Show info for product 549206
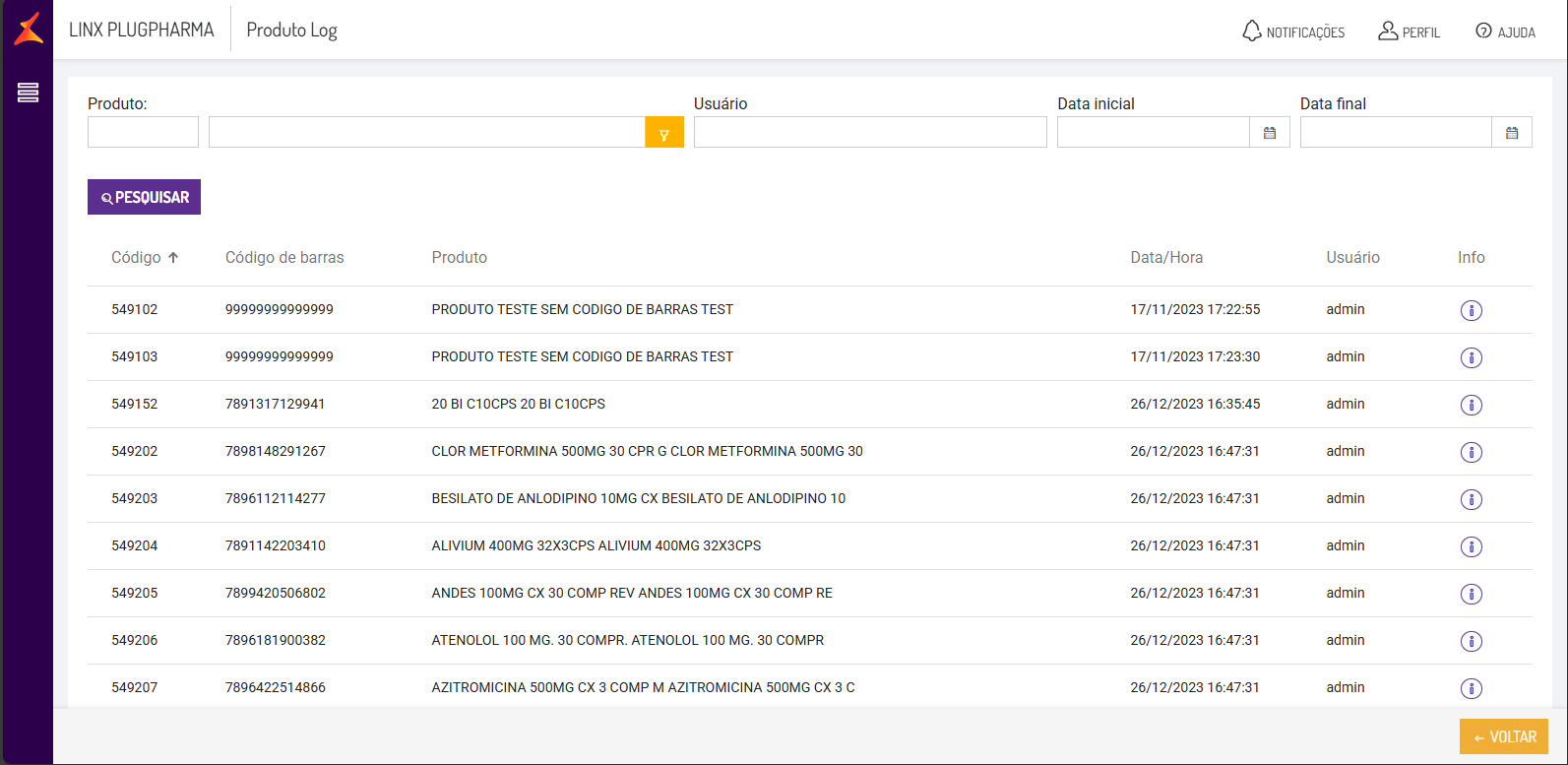This screenshot has height=765, width=1568. 1472,641
